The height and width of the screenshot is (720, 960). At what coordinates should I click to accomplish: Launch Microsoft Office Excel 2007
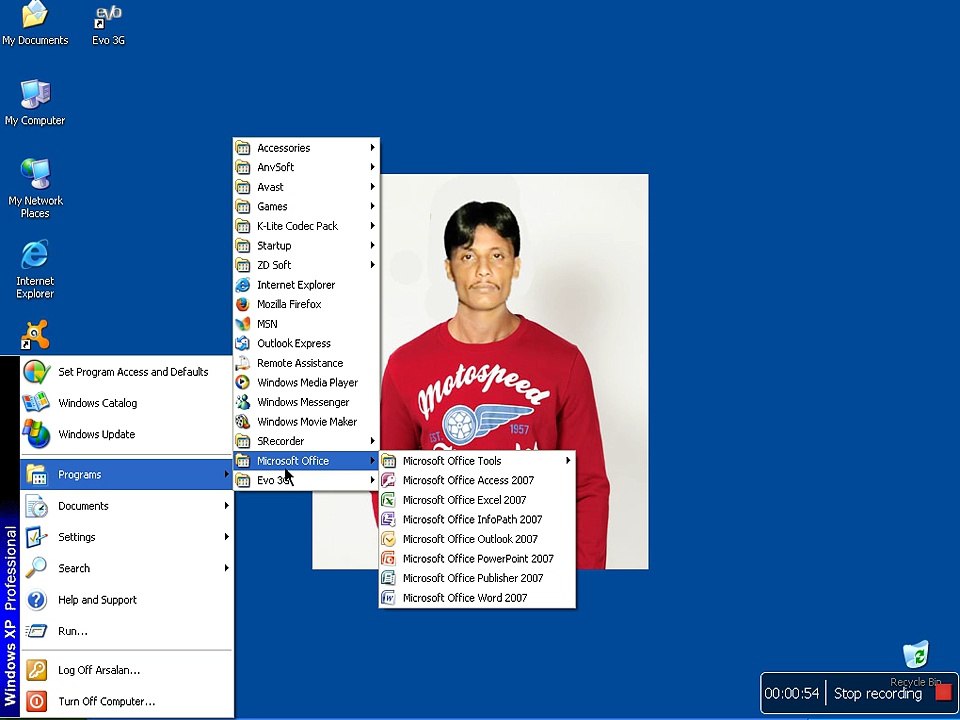477,500
